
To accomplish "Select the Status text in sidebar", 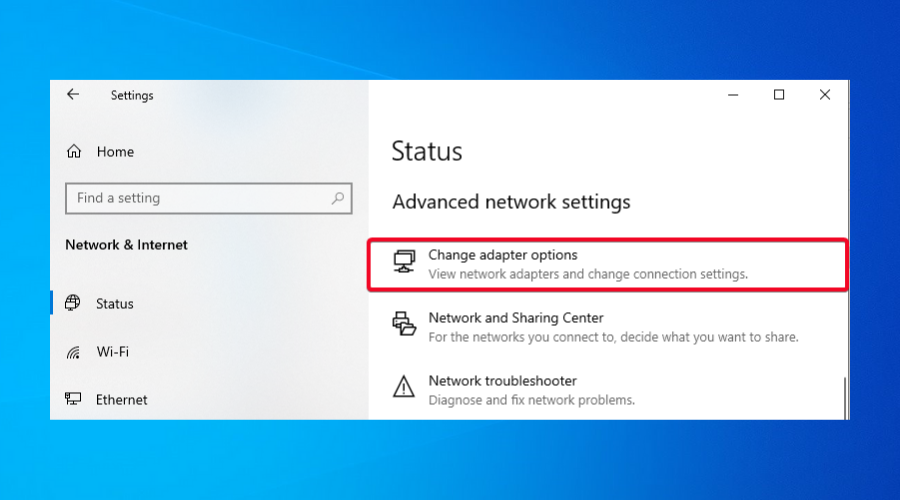I will 114,303.
